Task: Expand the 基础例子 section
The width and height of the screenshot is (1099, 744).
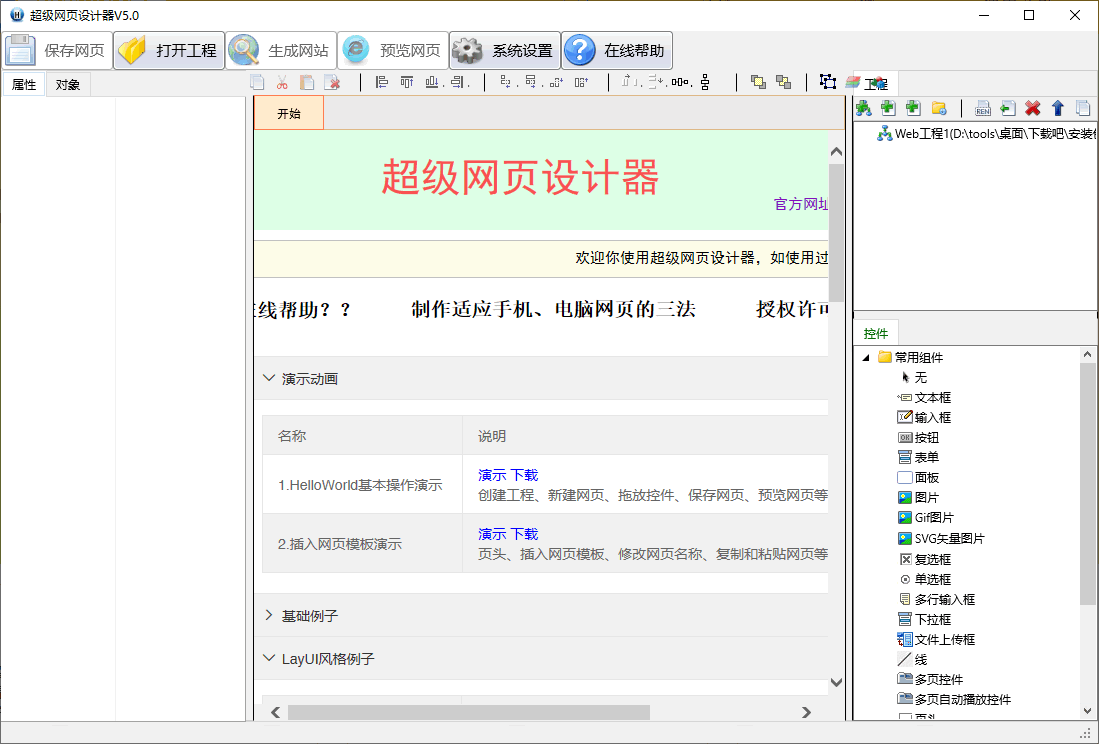Action: coord(540,616)
